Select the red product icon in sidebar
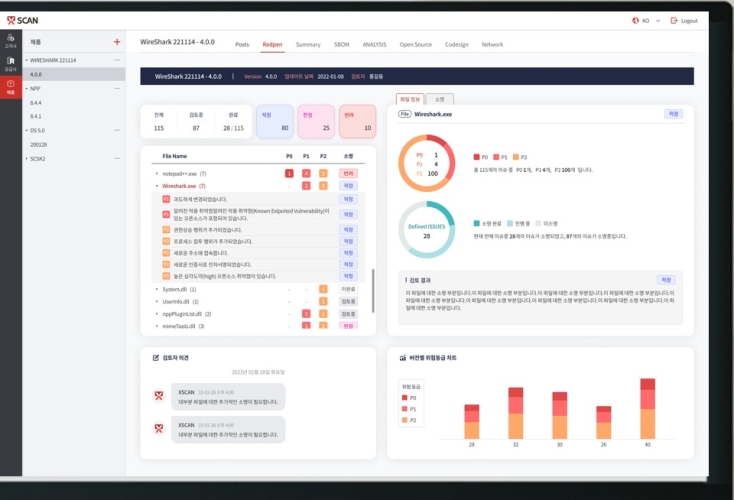734x500 pixels. coord(10,87)
